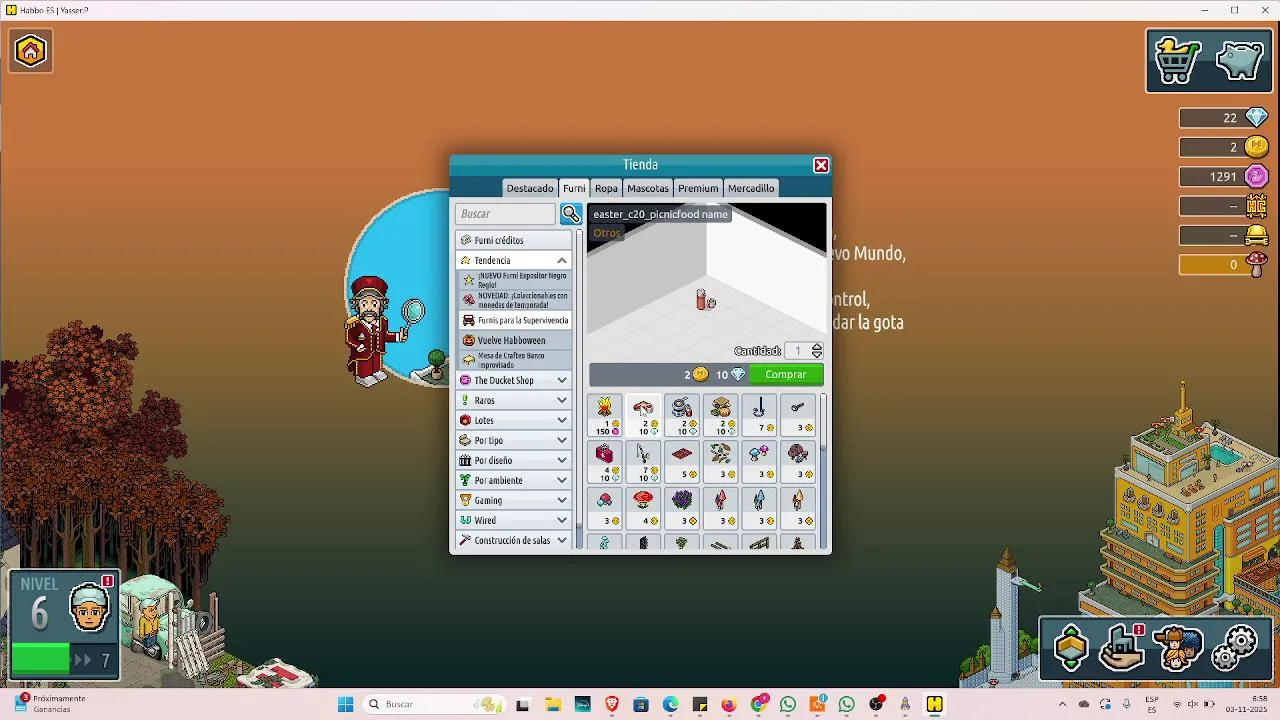Switch to the Mercadillo tab

click(751, 188)
